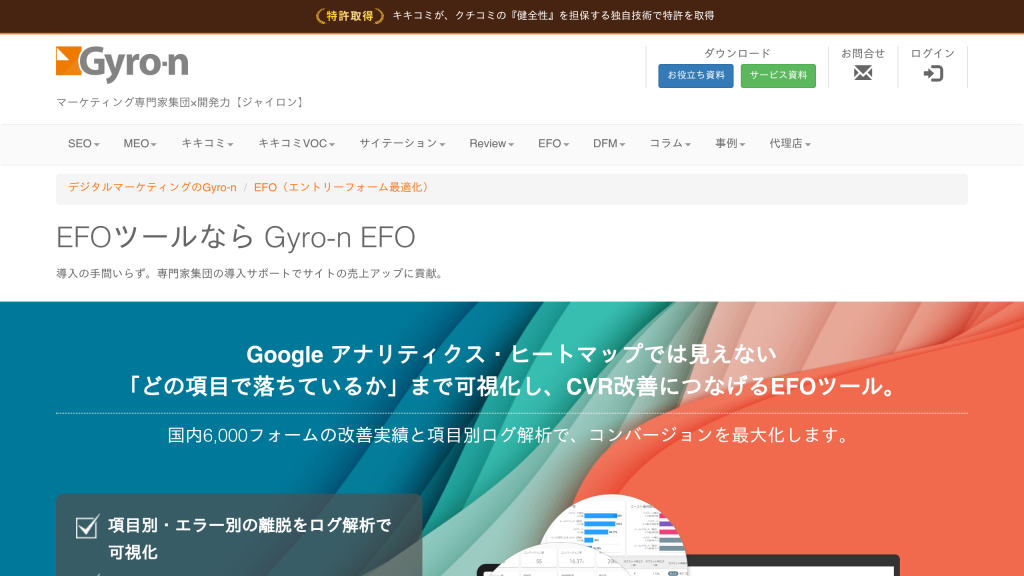1024x576 pixels.
Task: Click the 国内6,000フォームの改善実績 subtitle text
Action: pyautogui.click(x=509, y=435)
